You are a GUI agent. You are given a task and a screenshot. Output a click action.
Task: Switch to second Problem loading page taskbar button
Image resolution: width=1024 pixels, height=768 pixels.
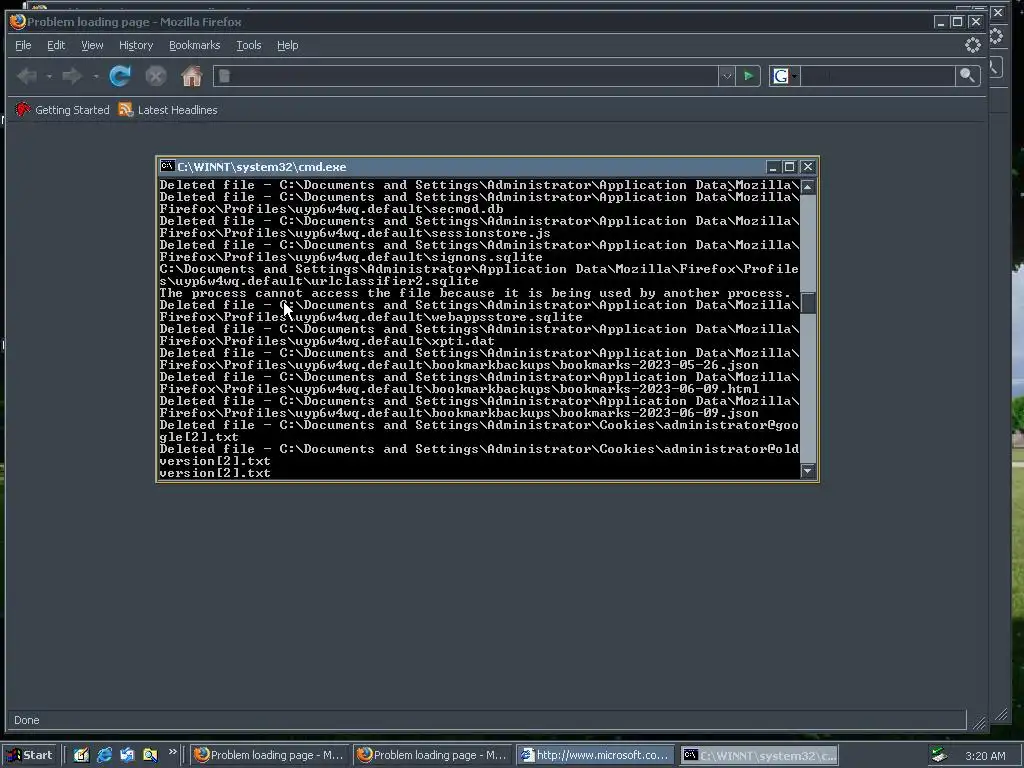tap(433, 755)
